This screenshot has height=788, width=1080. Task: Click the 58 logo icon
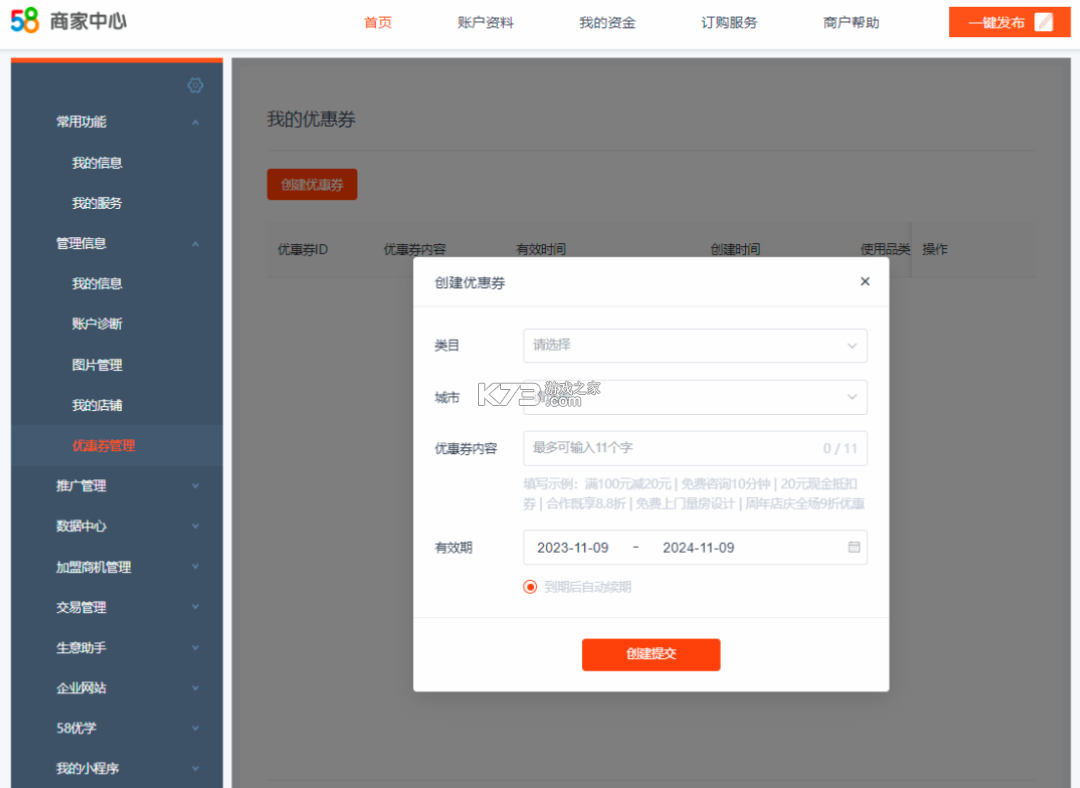[x=23, y=20]
